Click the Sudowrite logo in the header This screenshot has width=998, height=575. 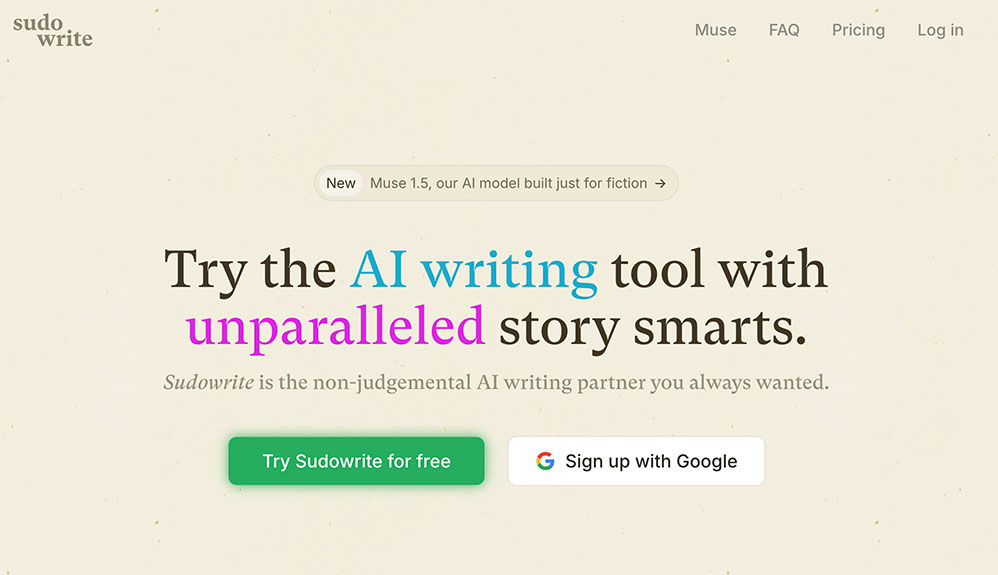click(x=52, y=30)
